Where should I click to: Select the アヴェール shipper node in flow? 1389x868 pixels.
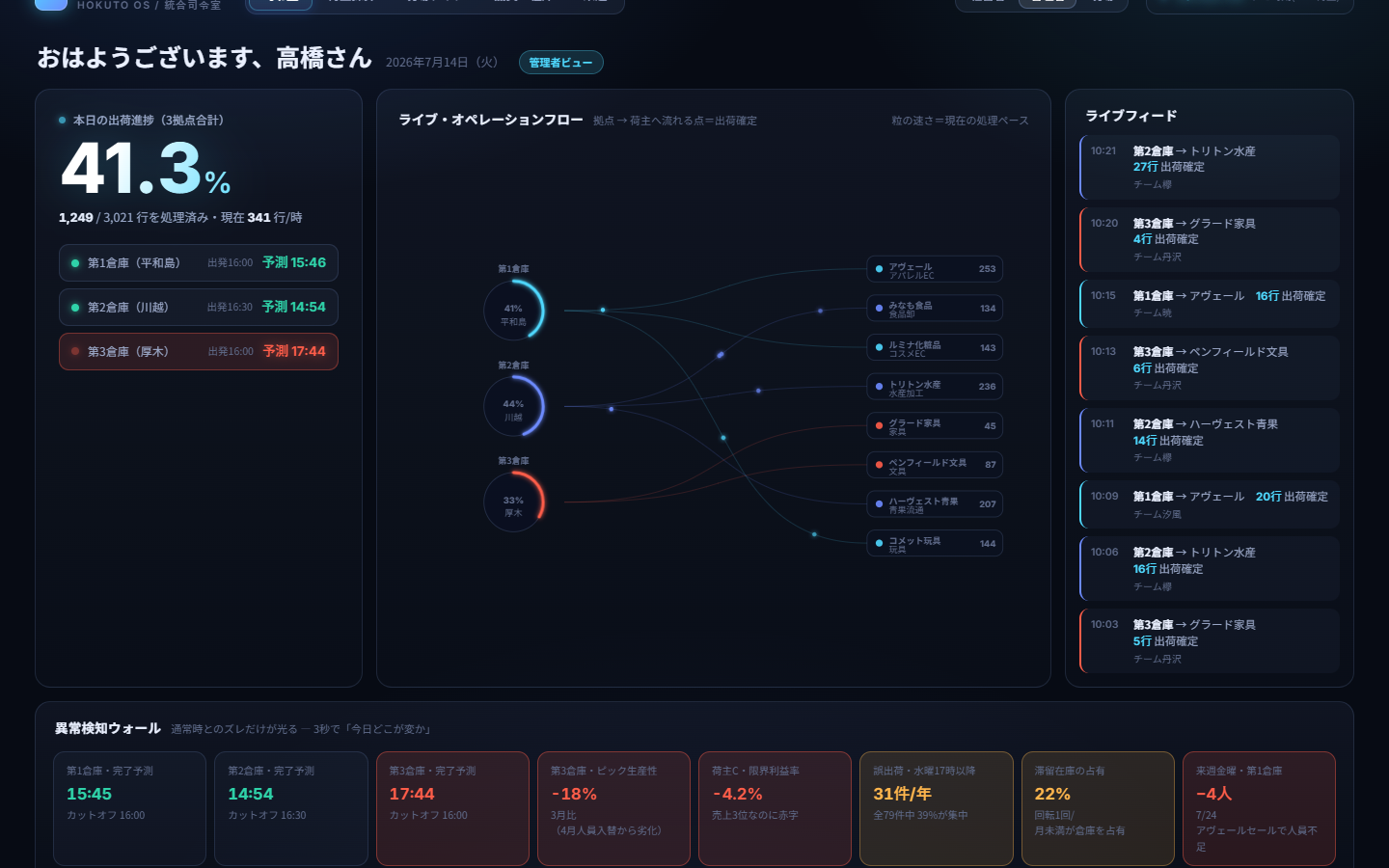click(x=935, y=269)
